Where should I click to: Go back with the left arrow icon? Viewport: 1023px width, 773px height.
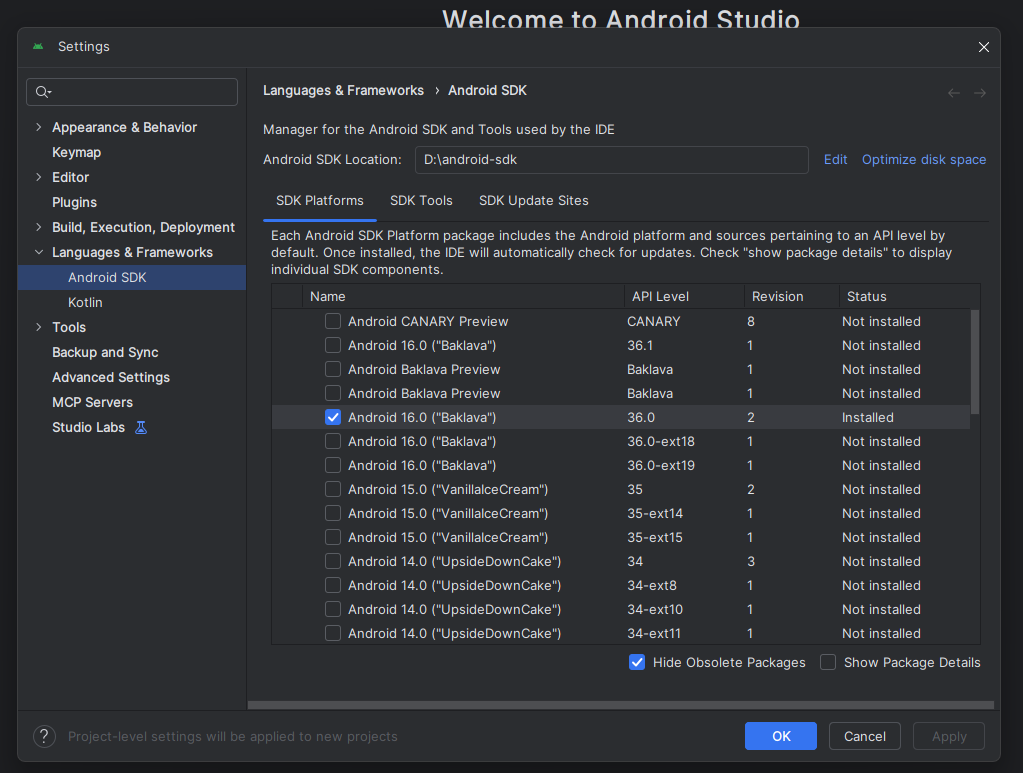click(x=954, y=93)
